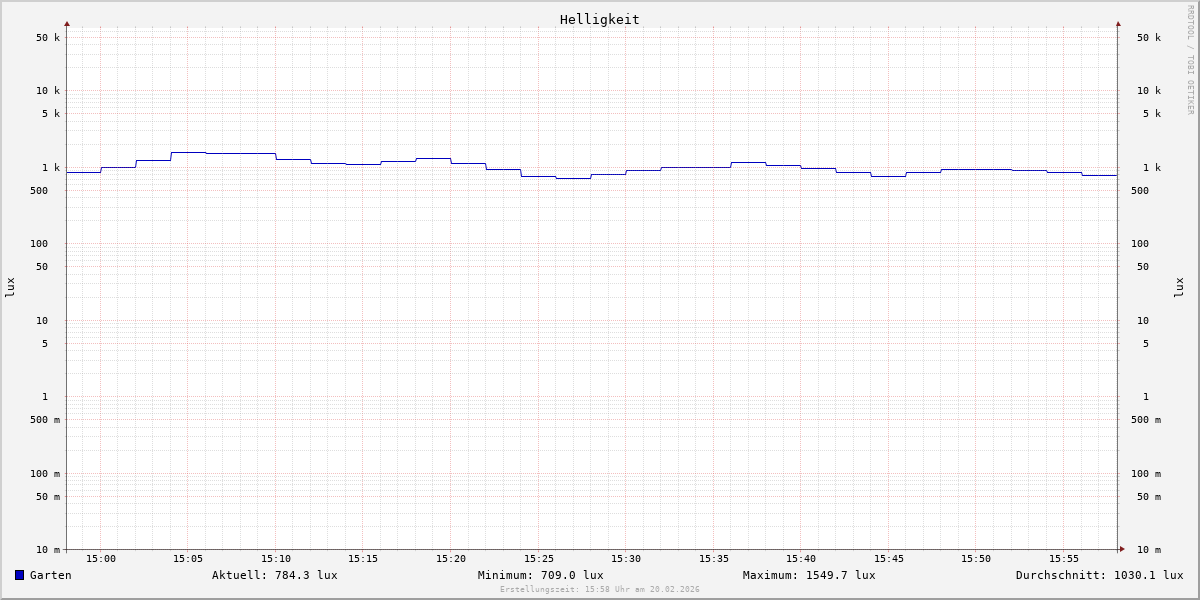Click the red arrowhead atop the left y-axis
This screenshot has height=600, width=1200.
coord(67,24)
